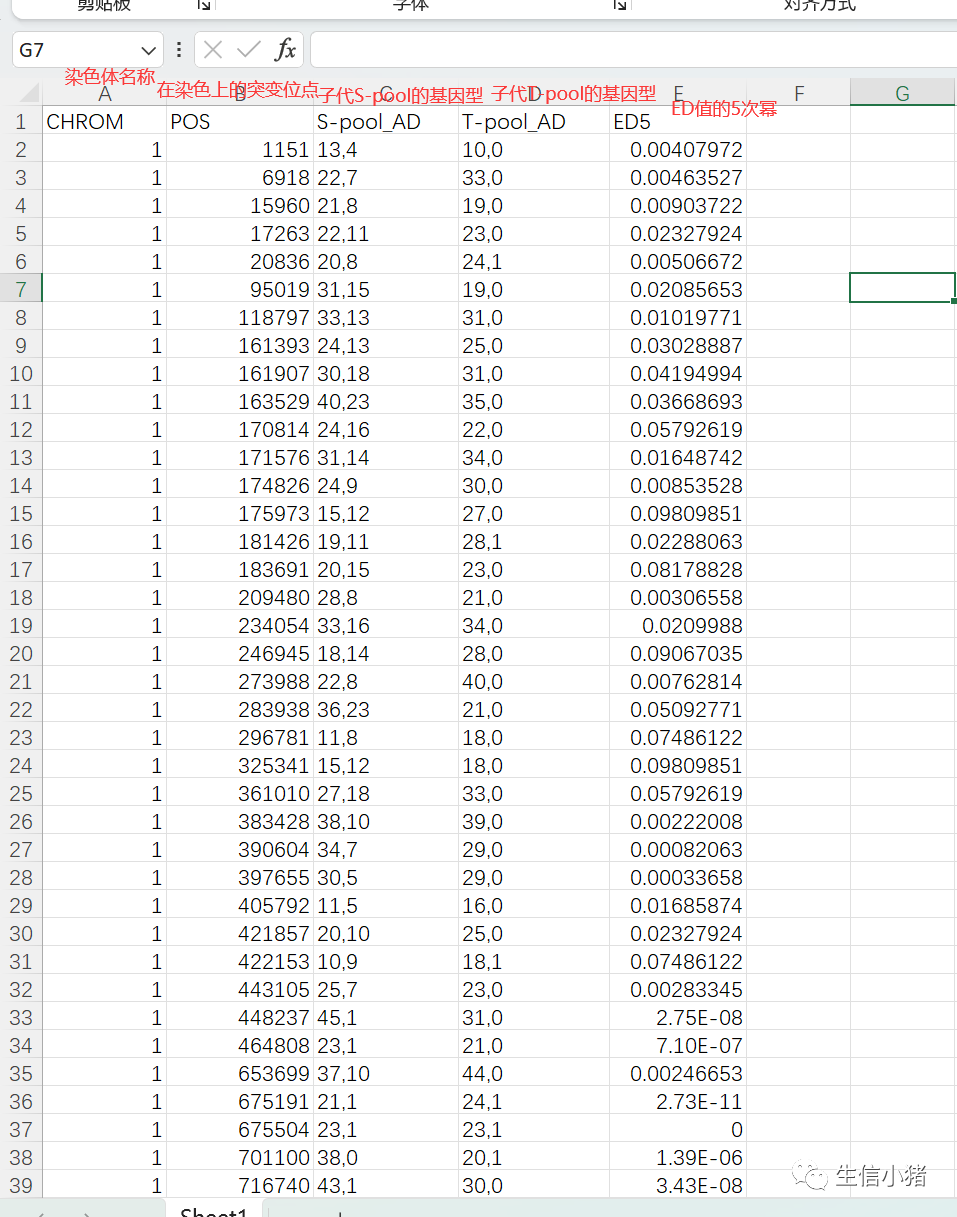957x1217 pixels.
Task: Select the active cell G7
Action: [902, 287]
